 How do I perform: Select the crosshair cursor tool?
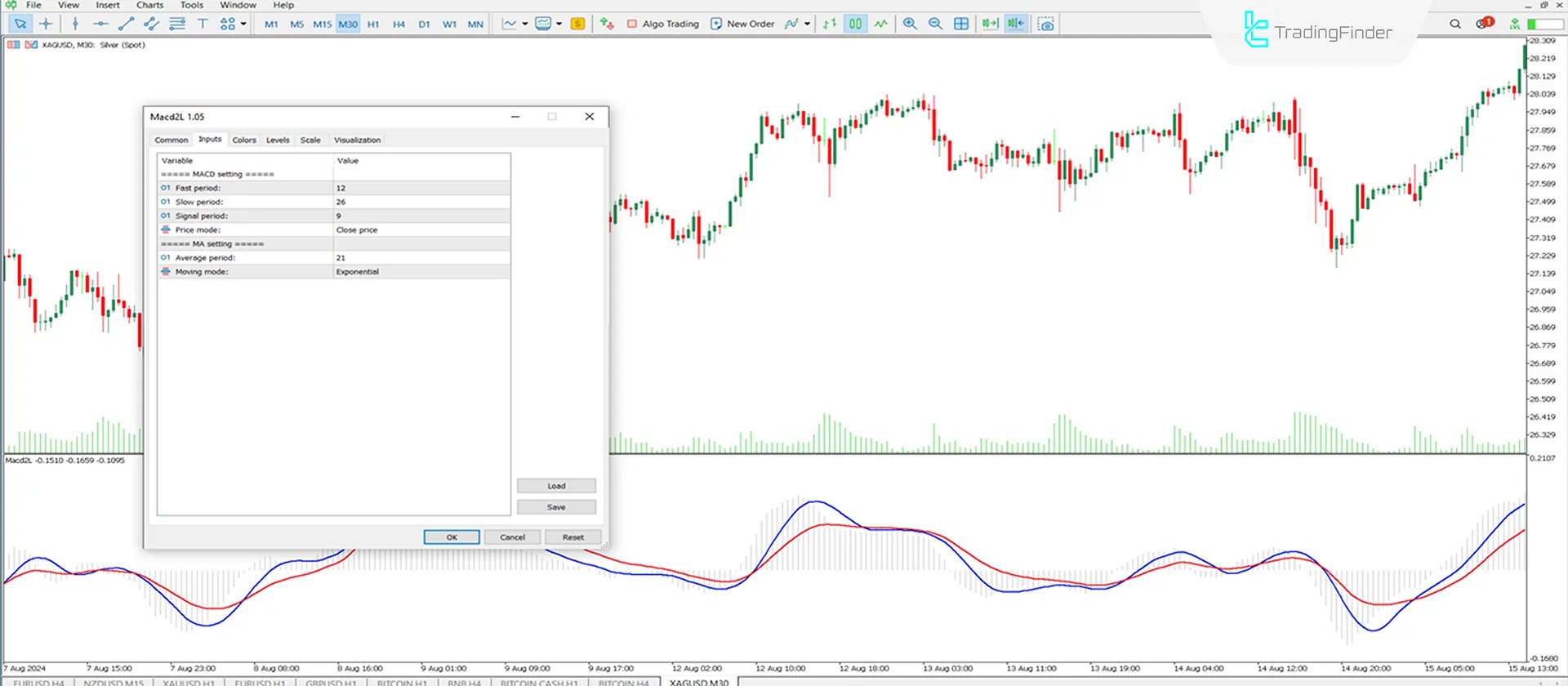46,24
